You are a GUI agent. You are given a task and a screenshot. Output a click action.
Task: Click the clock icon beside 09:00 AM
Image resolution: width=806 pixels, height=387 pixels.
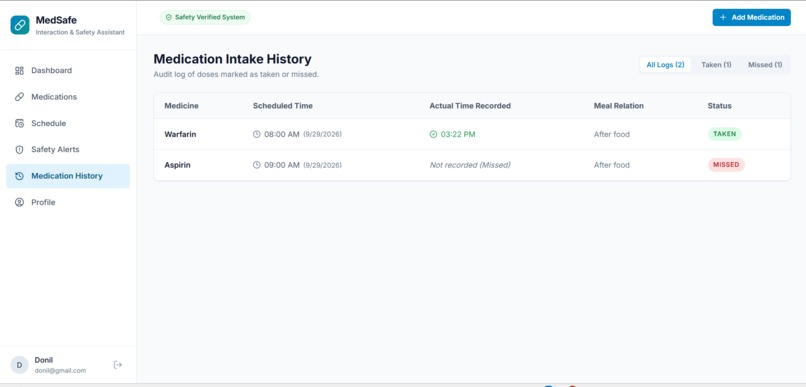click(257, 165)
